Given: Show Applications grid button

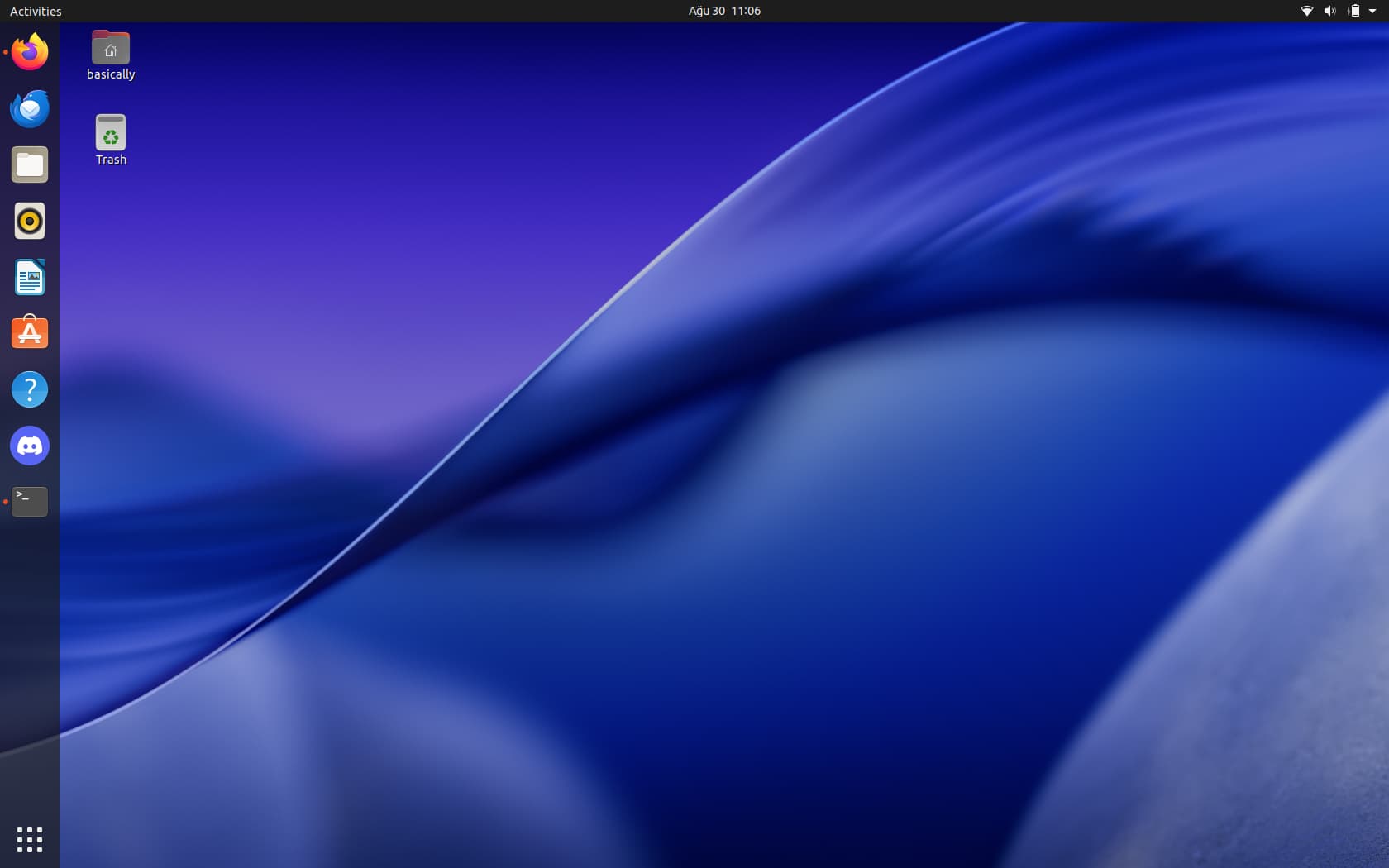Looking at the screenshot, I should pos(30,839).
